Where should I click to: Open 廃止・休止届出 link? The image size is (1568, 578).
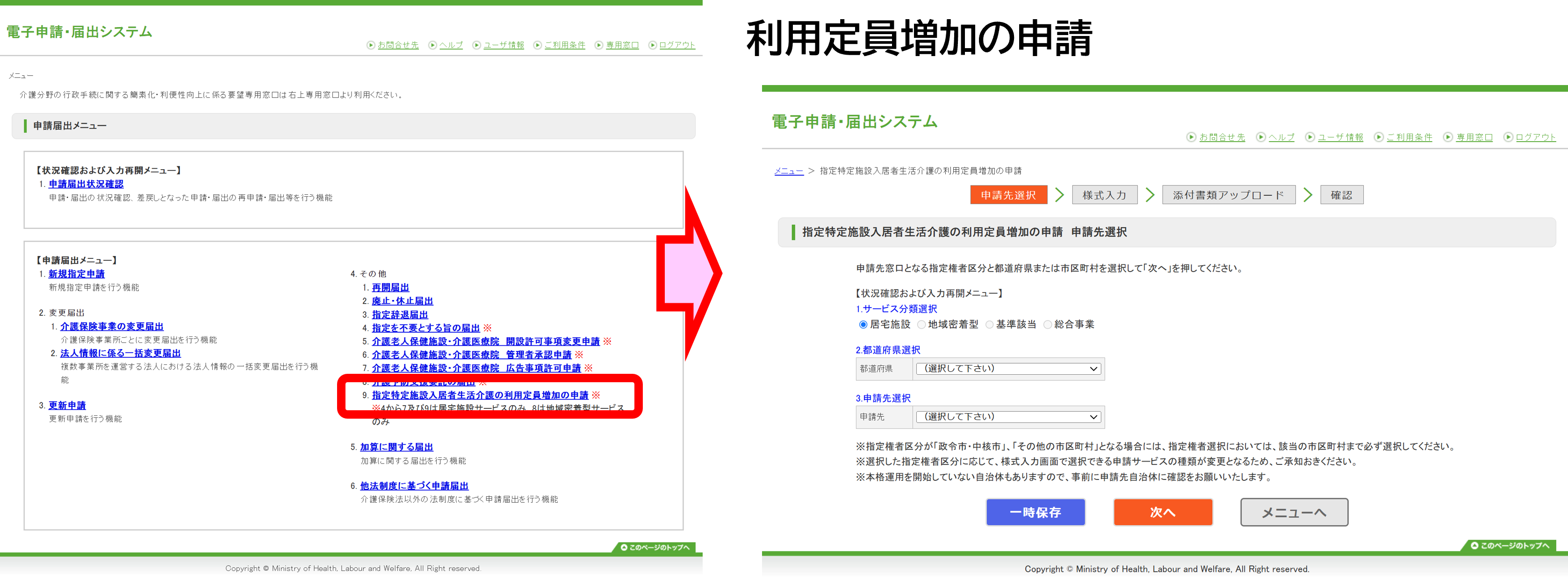[x=403, y=301]
